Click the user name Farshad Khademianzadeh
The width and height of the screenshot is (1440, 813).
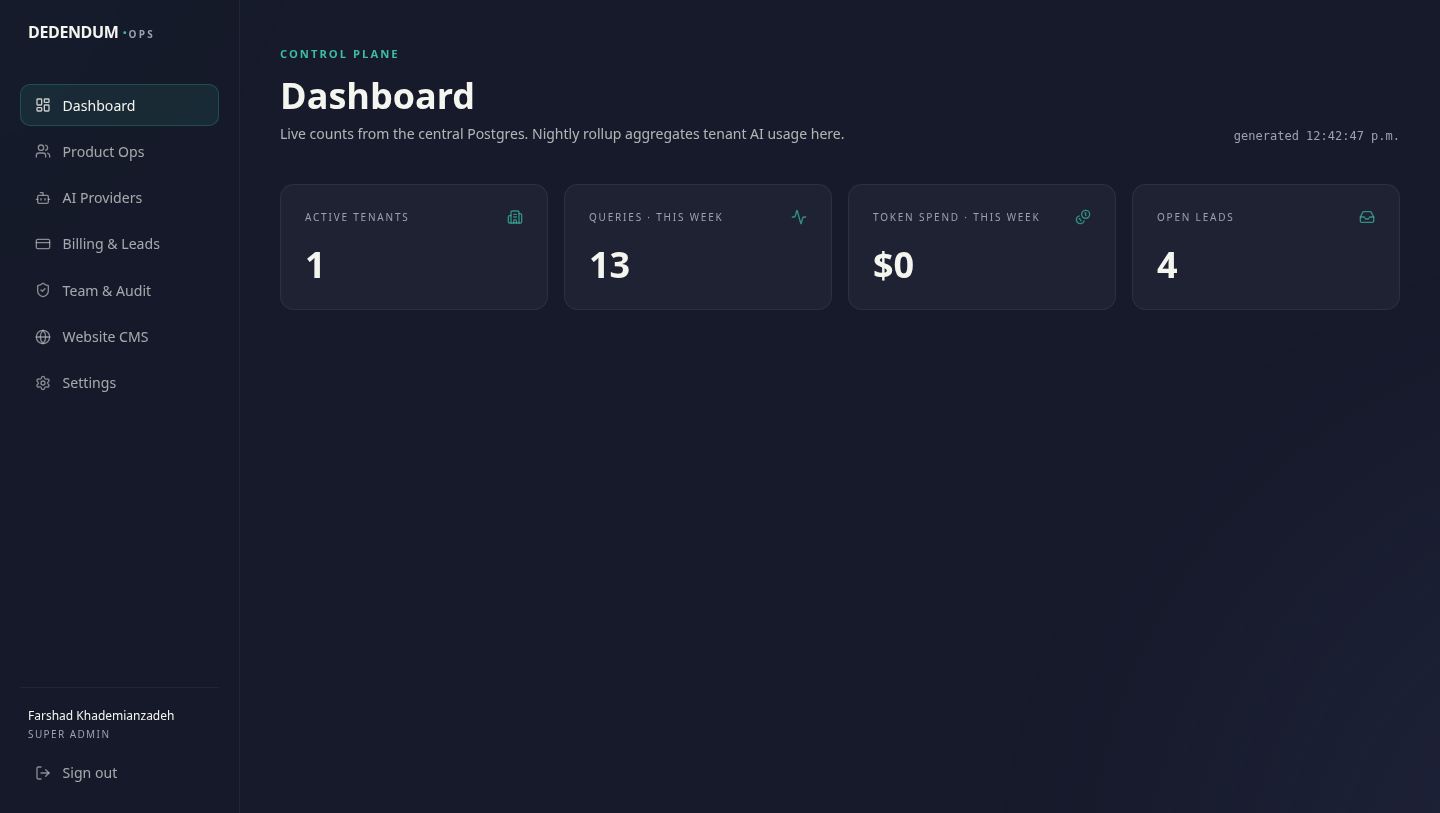[x=101, y=715]
